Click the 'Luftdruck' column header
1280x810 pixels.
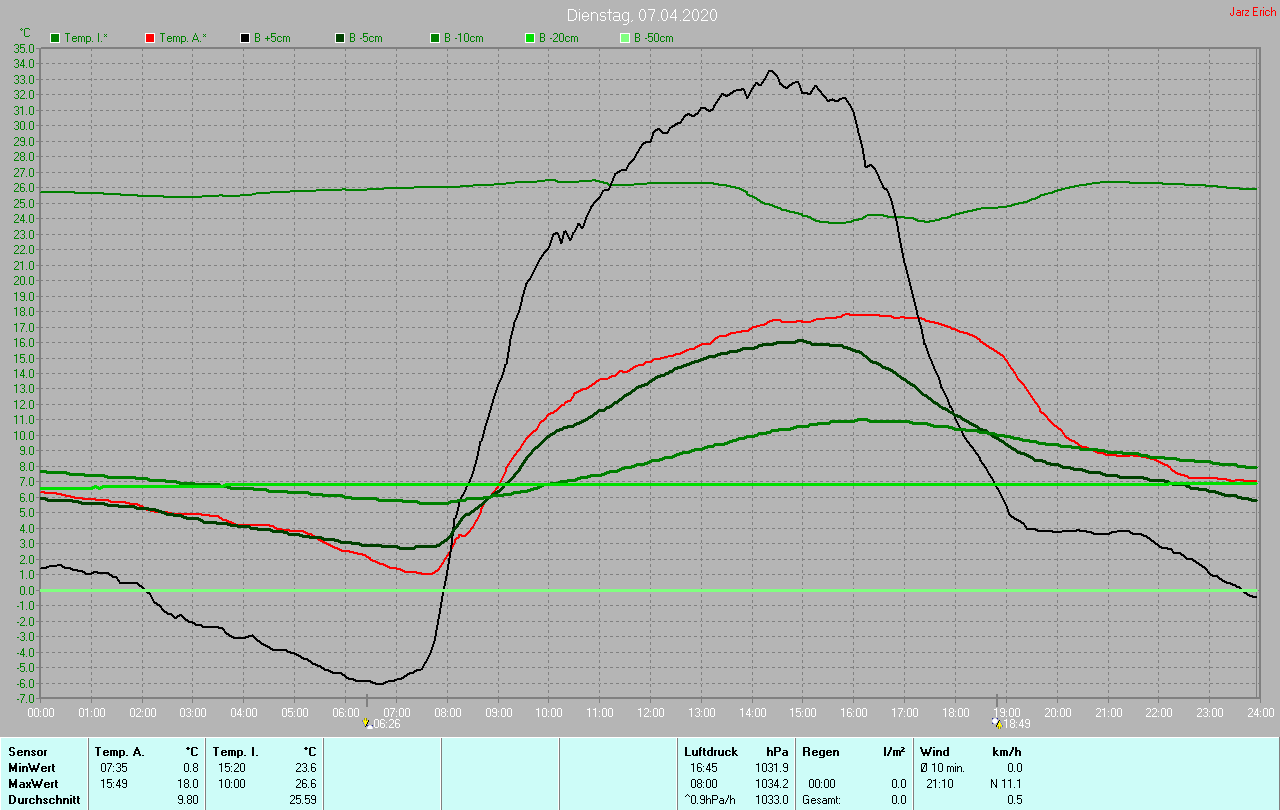click(x=711, y=751)
